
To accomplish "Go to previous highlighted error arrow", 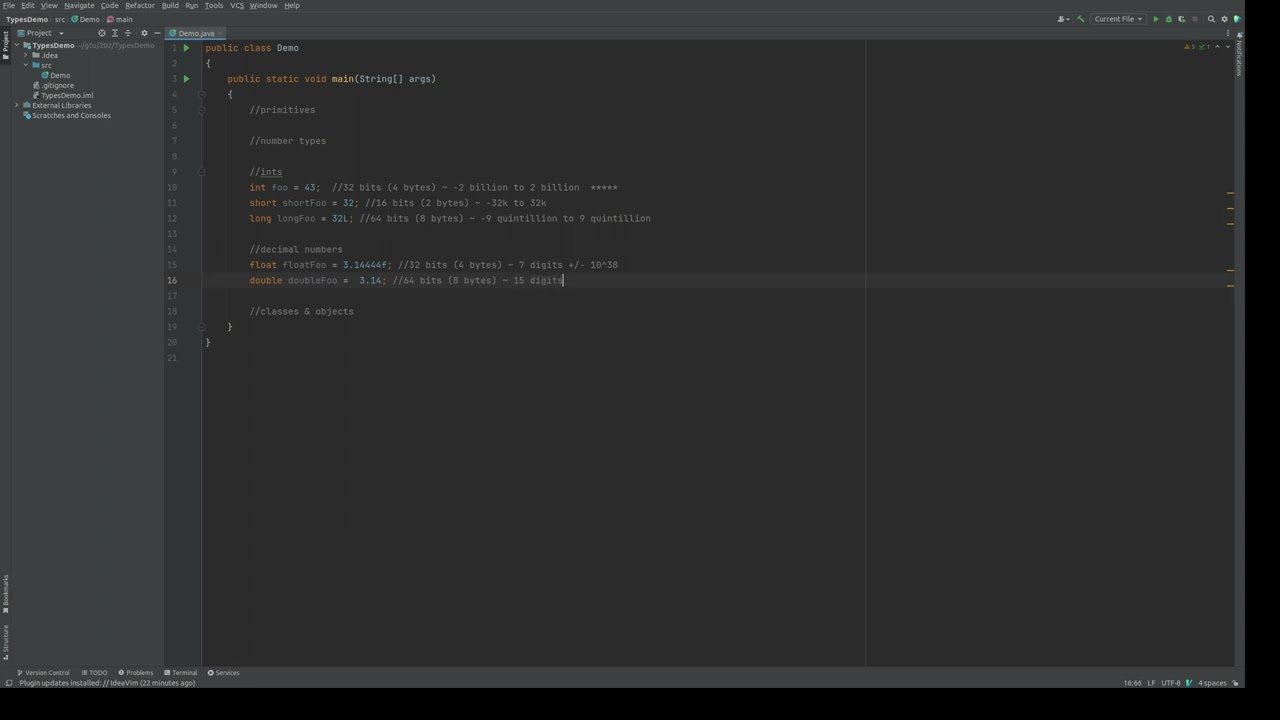I will (x=1219, y=47).
